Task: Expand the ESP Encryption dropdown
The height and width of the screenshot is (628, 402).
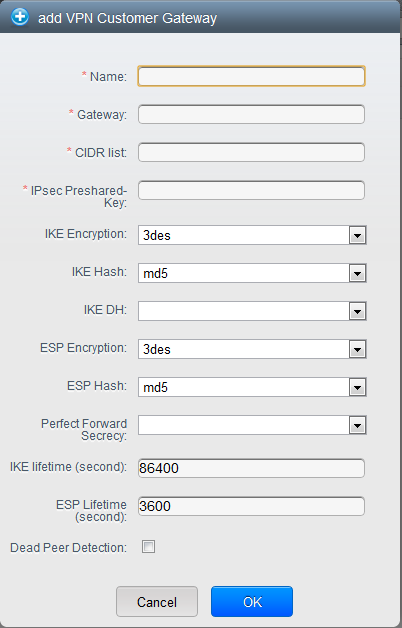Action: tap(358, 349)
